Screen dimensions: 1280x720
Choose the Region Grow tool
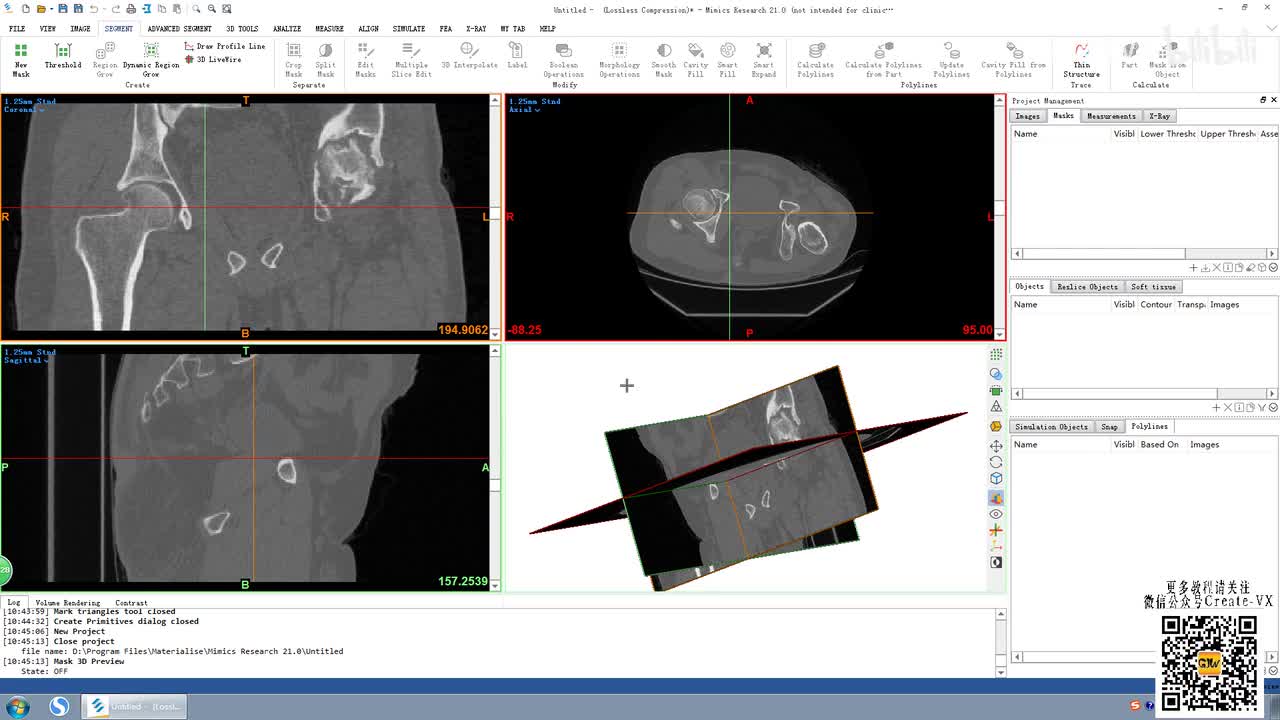tap(105, 59)
